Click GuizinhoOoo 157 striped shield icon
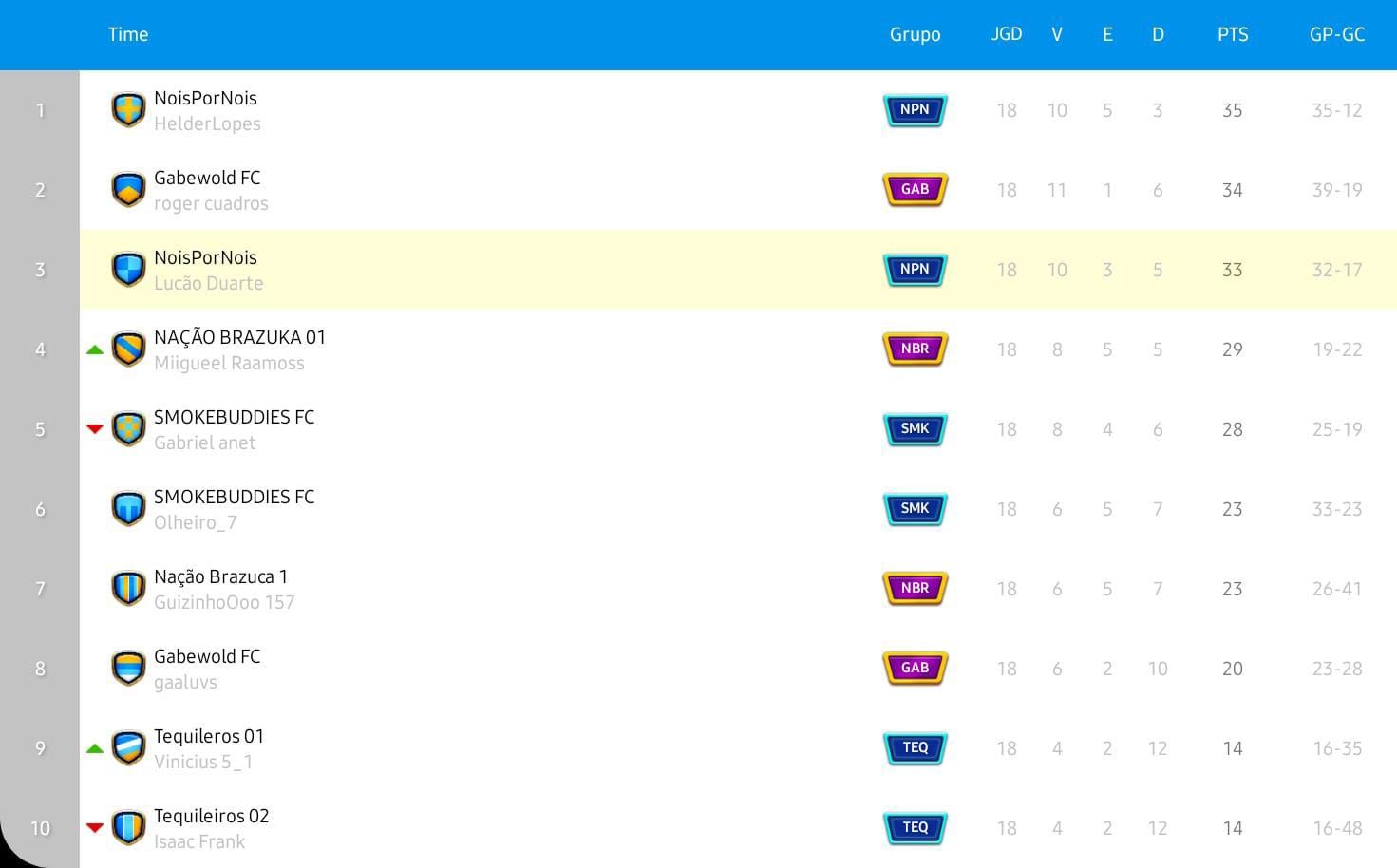The height and width of the screenshot is (868, 1397). (128, 589)
